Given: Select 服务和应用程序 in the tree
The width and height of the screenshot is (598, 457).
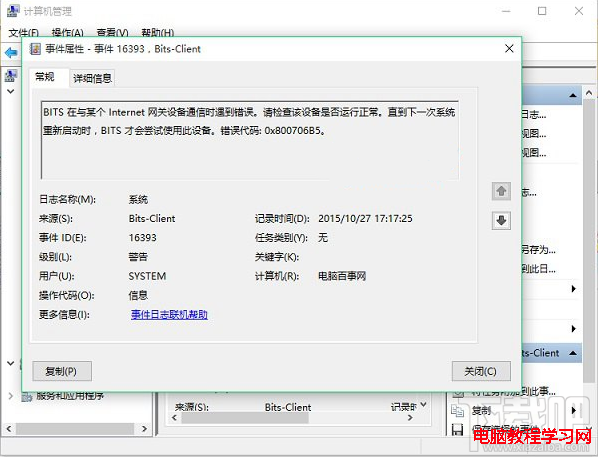Looking at the screenshot, I should [70, 396].
